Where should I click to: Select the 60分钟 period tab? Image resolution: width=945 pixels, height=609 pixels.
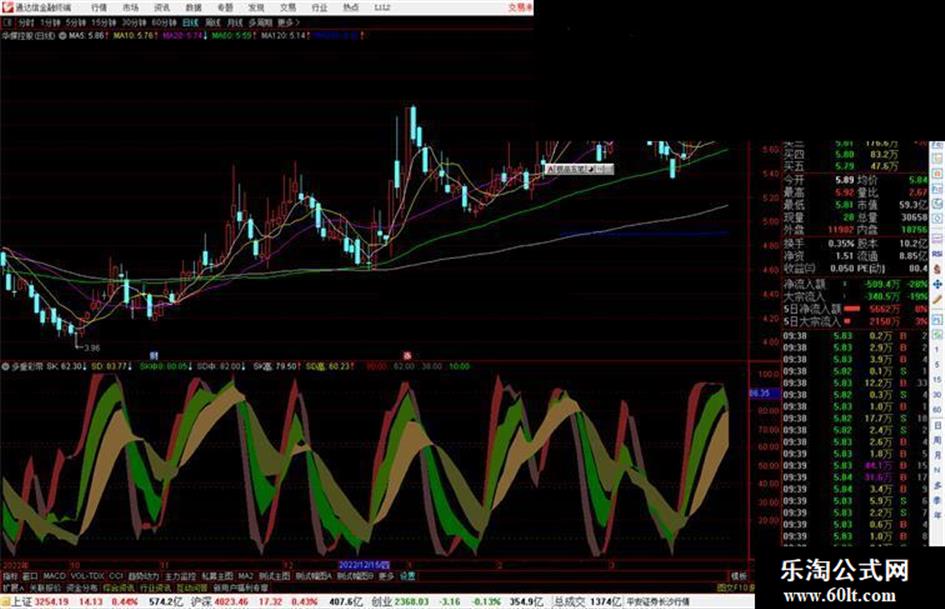[x=164, y=23]
